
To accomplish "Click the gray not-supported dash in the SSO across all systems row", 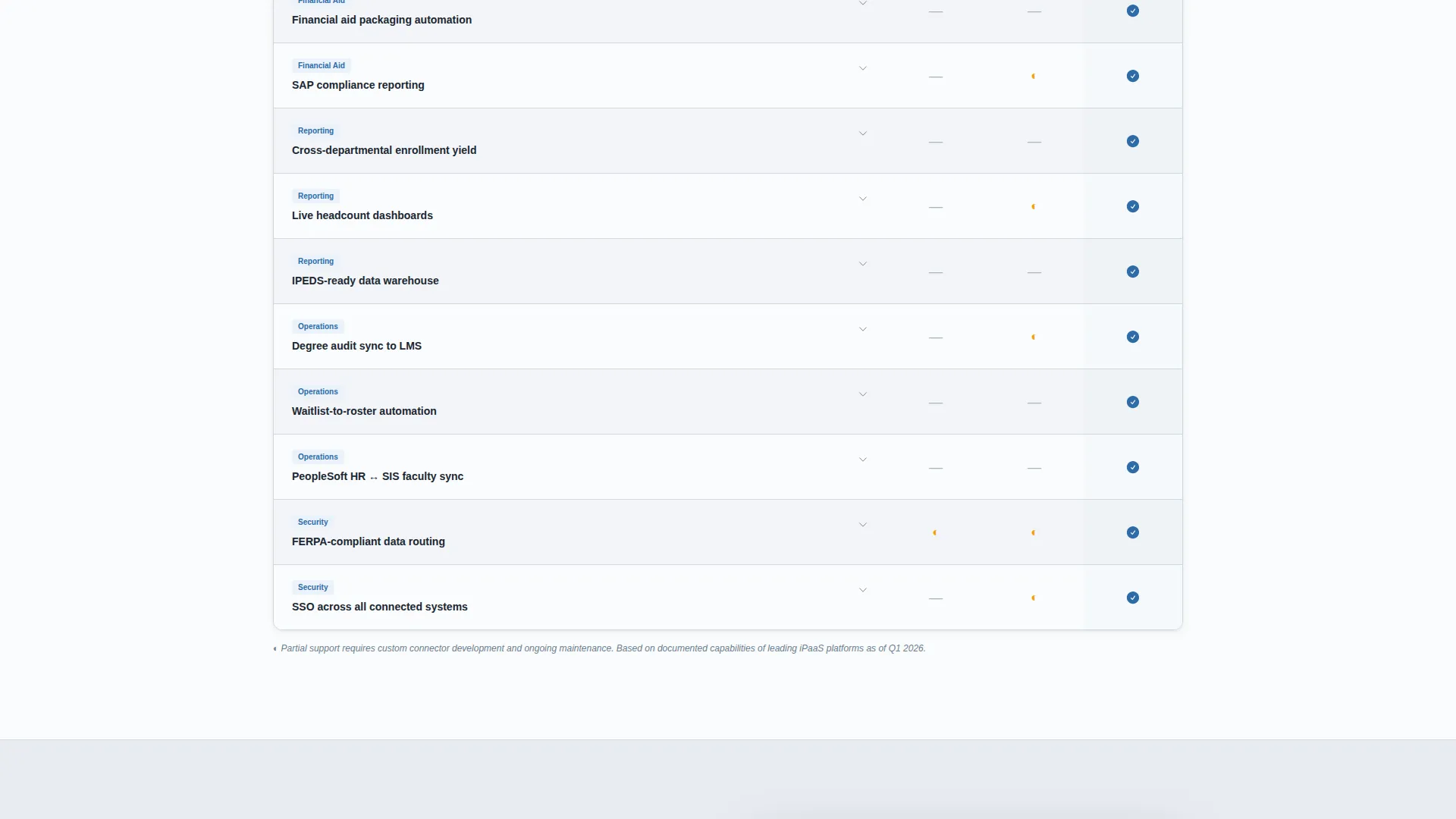I will (x=936, y=599).
